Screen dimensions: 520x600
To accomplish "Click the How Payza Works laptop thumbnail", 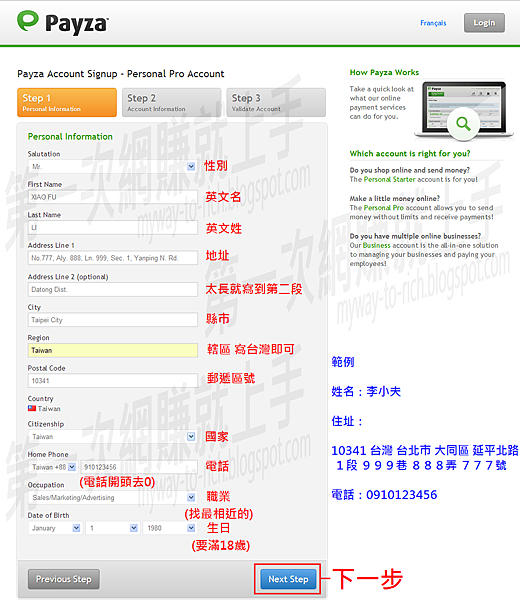I will point(464,109).
